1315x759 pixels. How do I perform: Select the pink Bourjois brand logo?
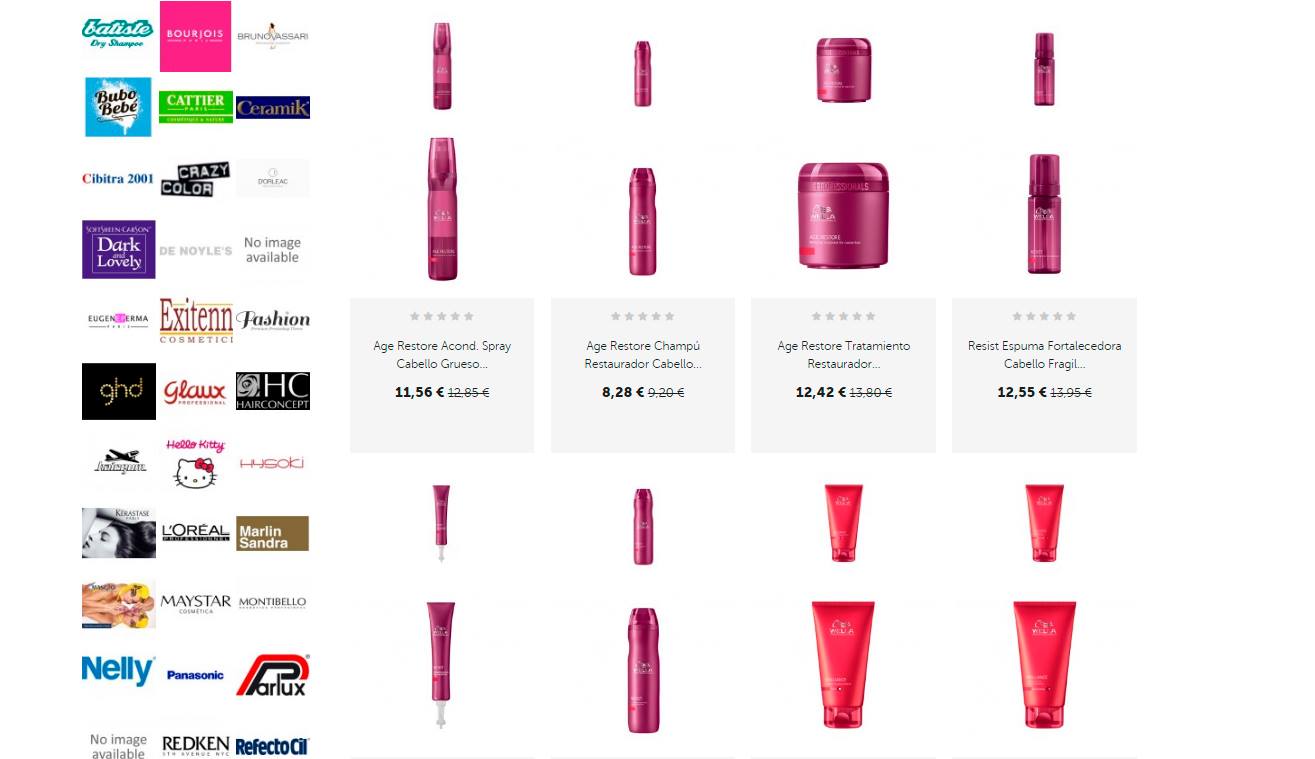click(x=195, y=36)
